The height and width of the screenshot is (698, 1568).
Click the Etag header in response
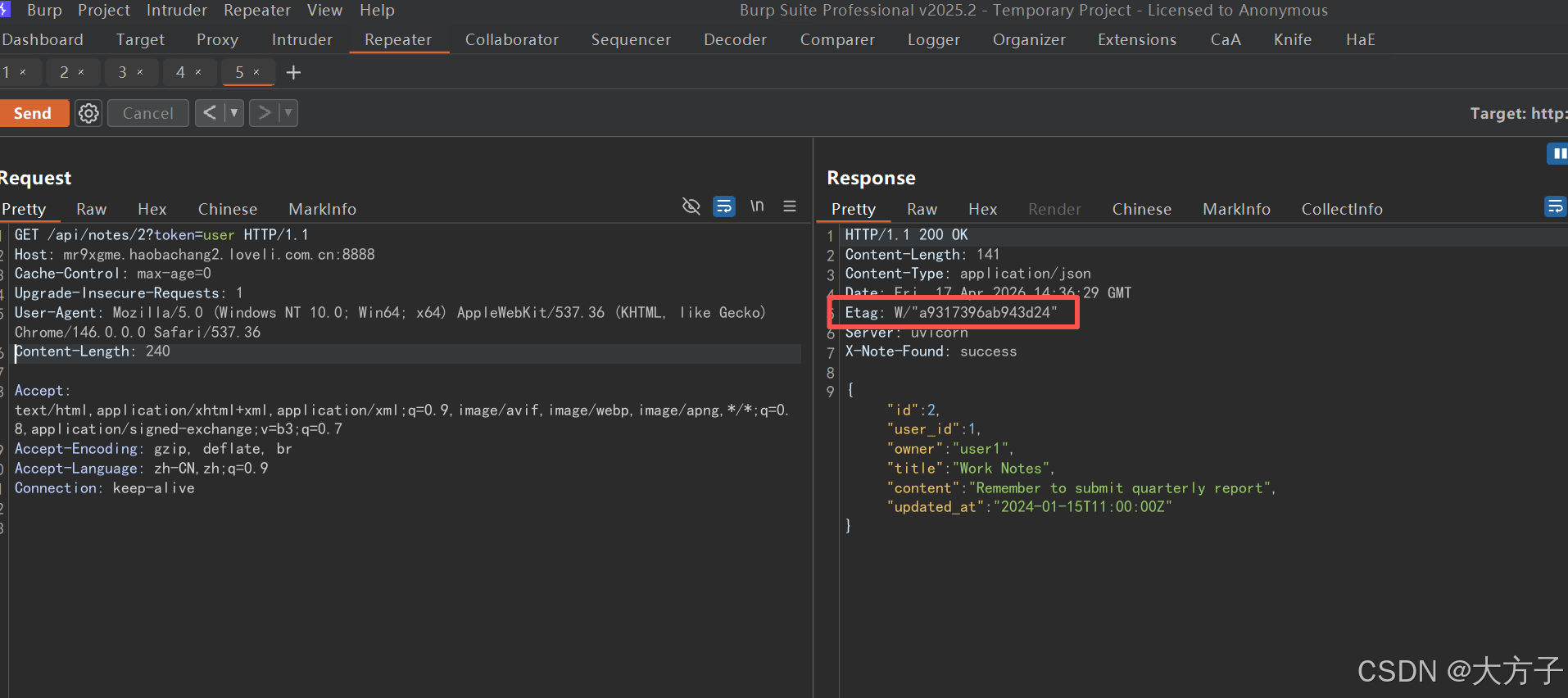[951, 313]
